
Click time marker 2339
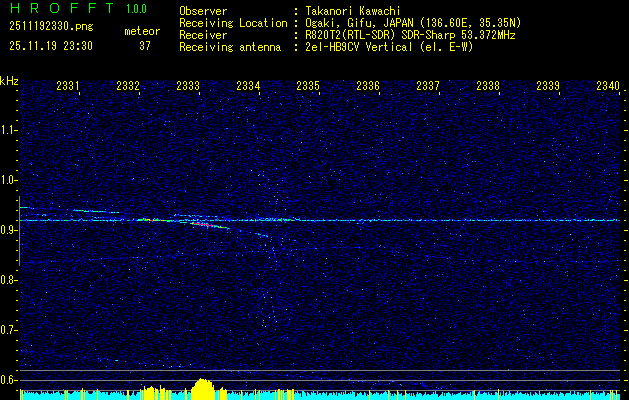[548, 85]
